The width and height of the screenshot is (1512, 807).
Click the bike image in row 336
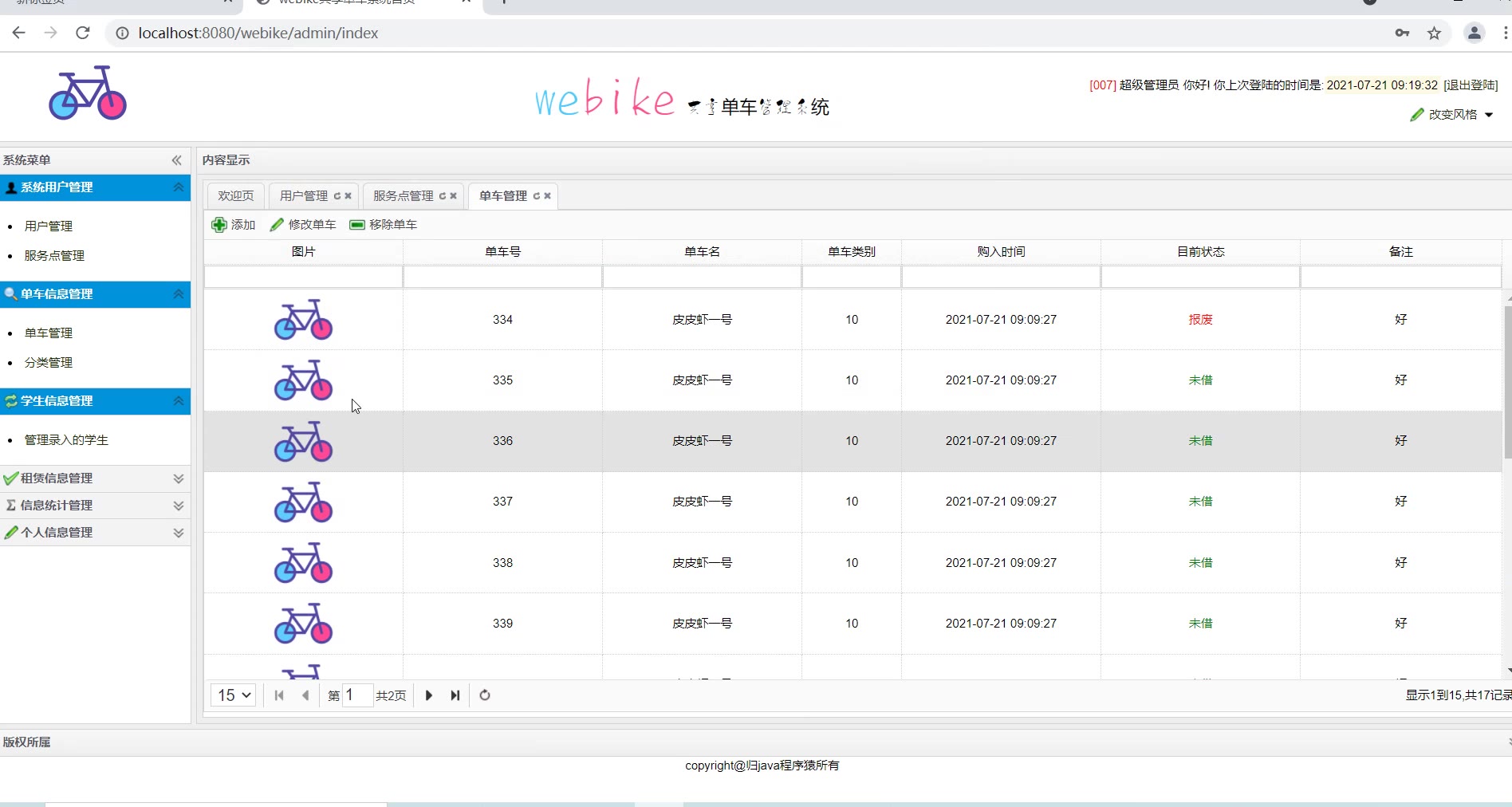303,441
